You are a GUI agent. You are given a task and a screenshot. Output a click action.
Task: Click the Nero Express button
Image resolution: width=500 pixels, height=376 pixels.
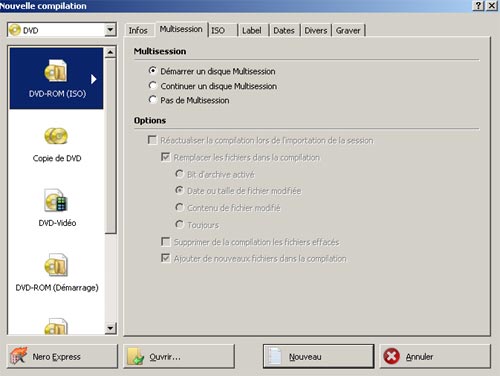[x=62, y=356]
